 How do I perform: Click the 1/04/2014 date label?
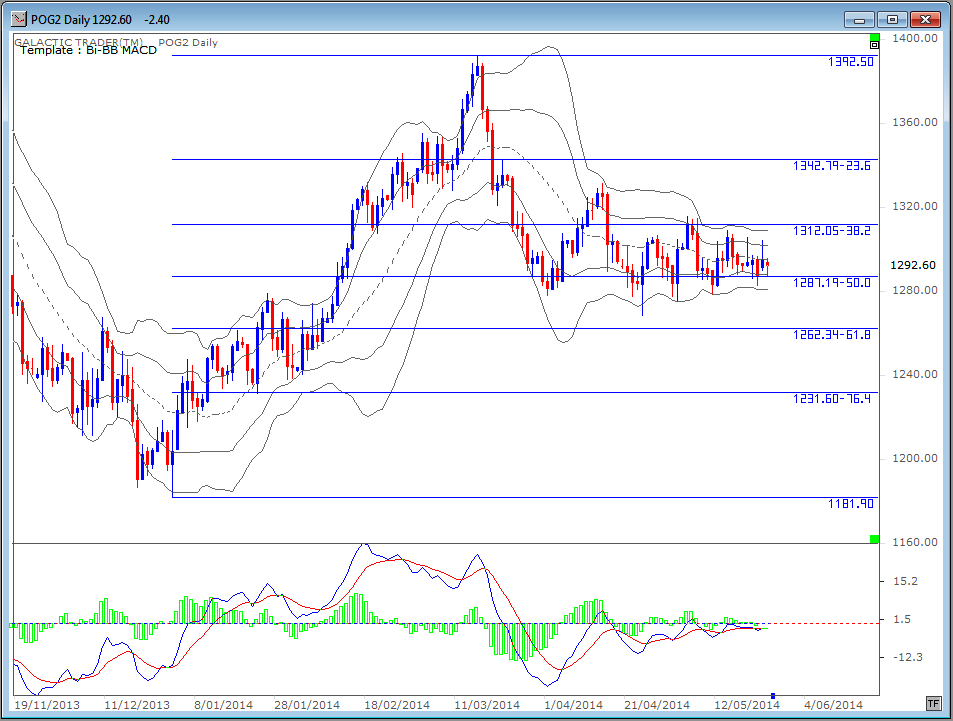(x=573, y=705)
